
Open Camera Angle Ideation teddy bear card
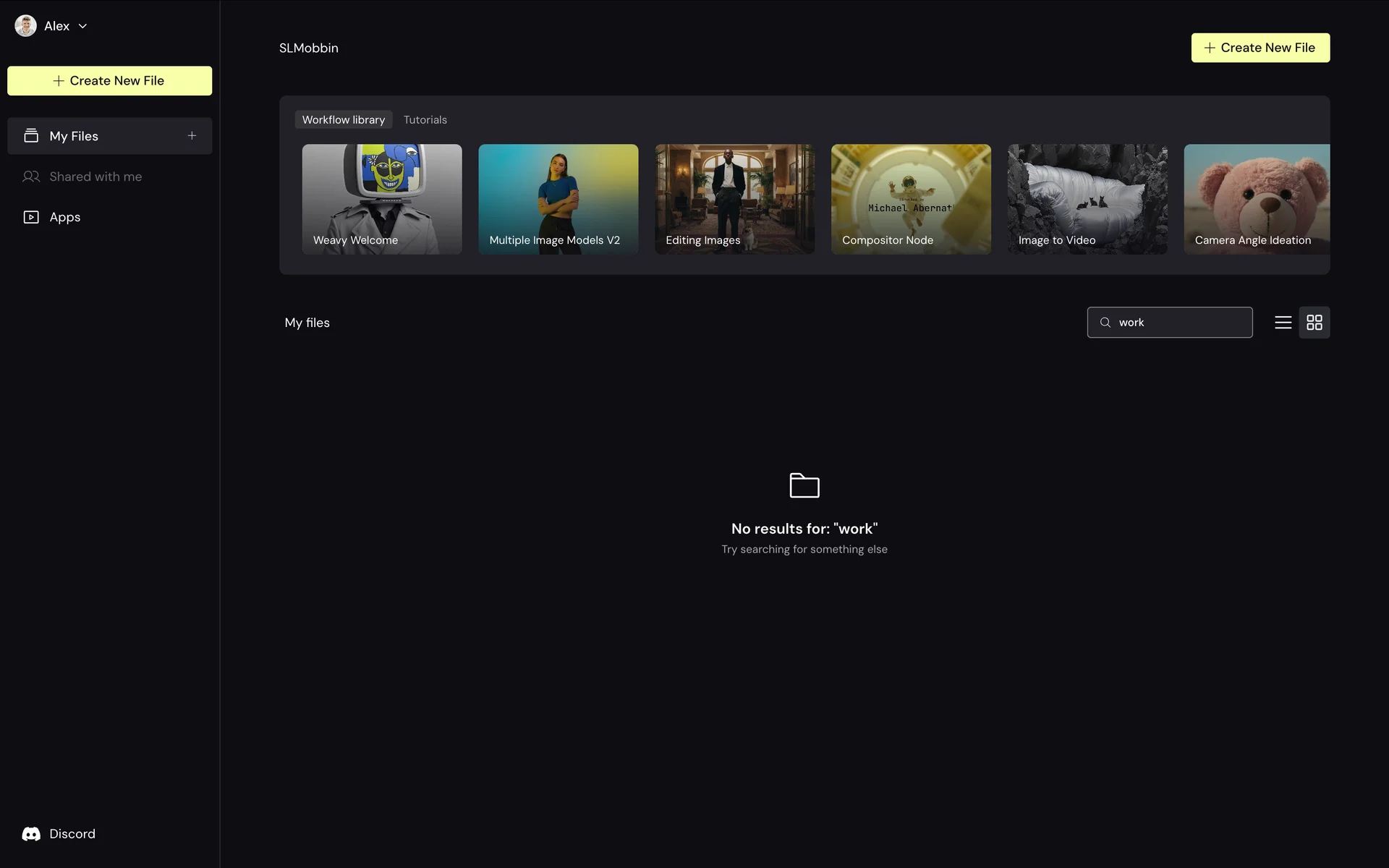[1256, 199]
